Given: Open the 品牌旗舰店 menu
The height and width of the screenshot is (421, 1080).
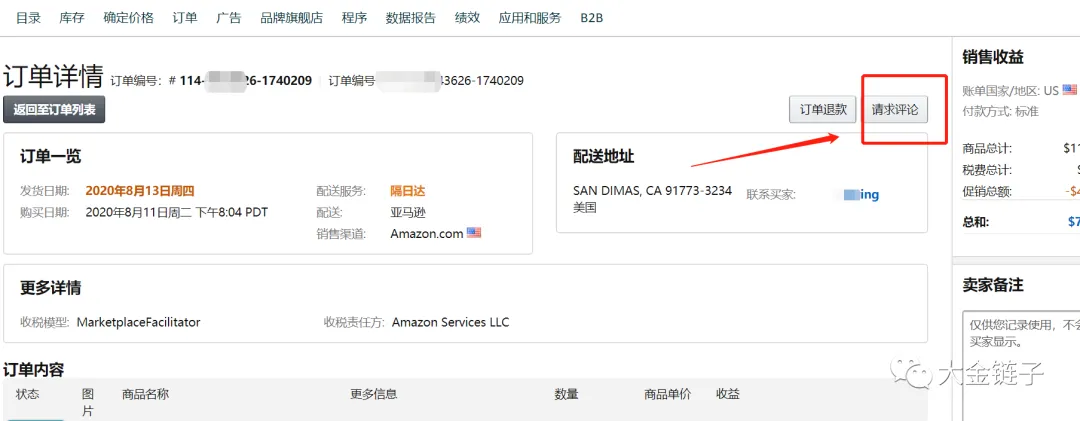Looking at the screenshot, I should point(291,18).
